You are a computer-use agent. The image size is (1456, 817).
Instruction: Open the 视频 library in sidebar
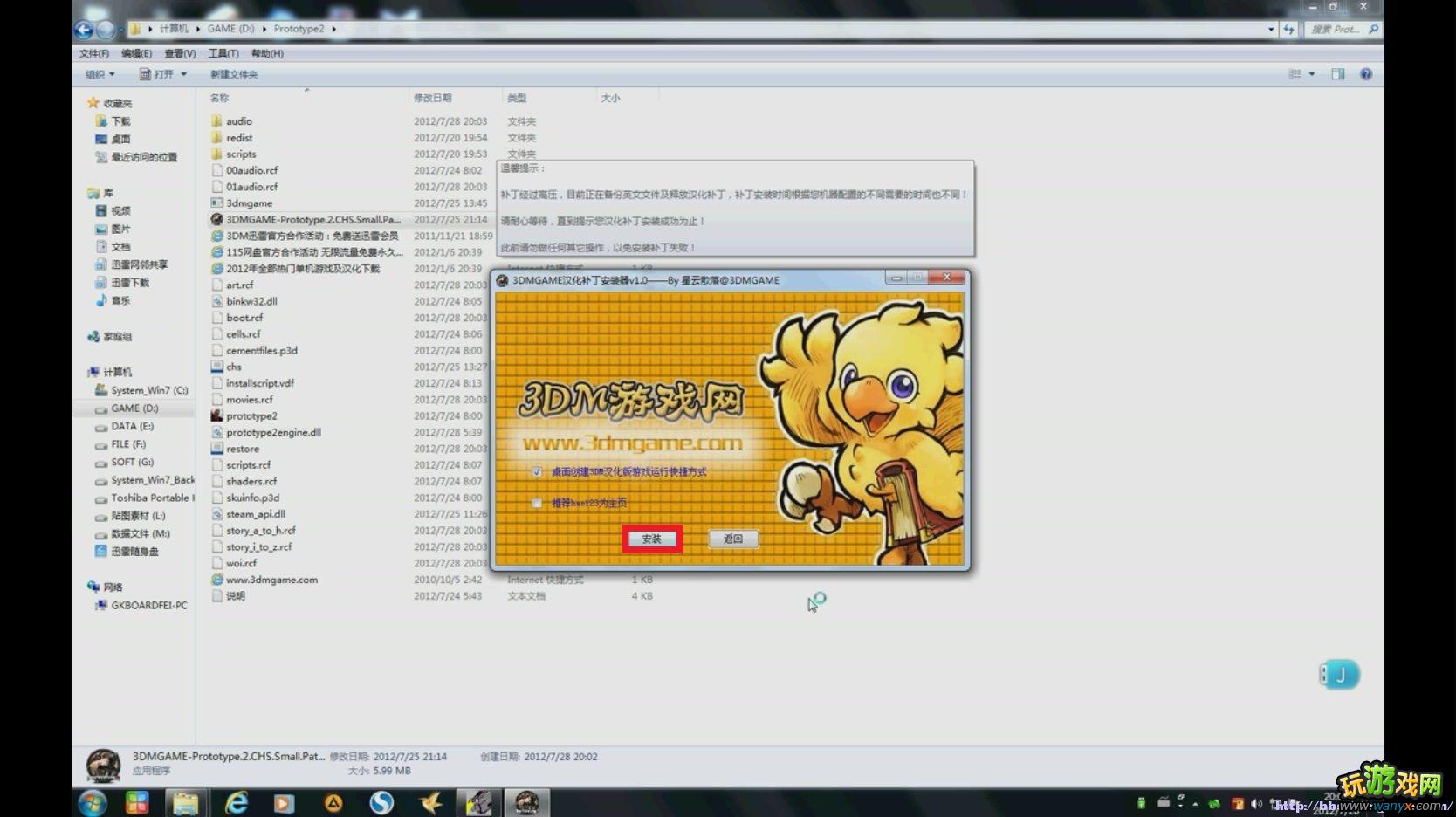(x=120, y=211)
